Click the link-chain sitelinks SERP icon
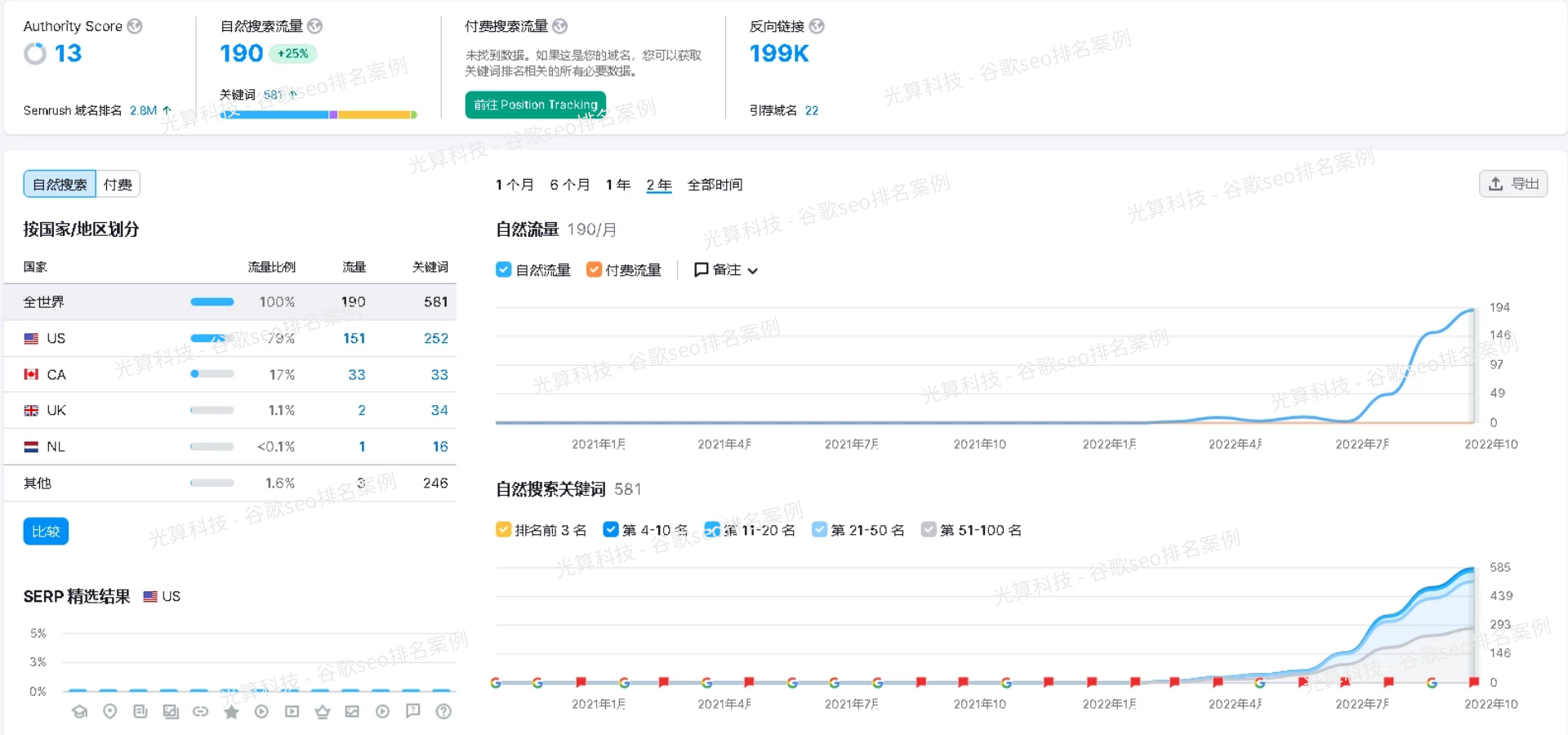1568x735 pixels. [x=200, y=711]
